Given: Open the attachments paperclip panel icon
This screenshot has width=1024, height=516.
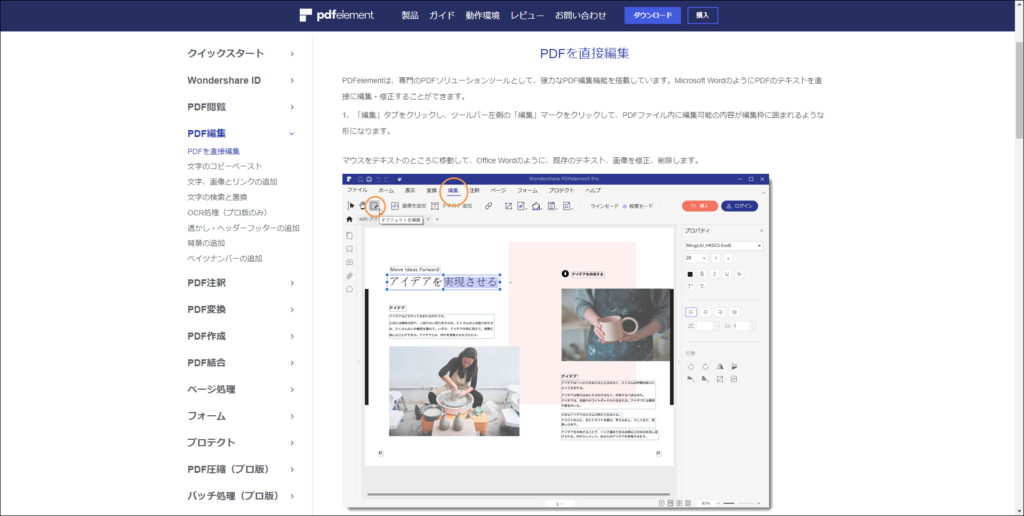Looking at the screenshot, I should [x=349, y=276].
